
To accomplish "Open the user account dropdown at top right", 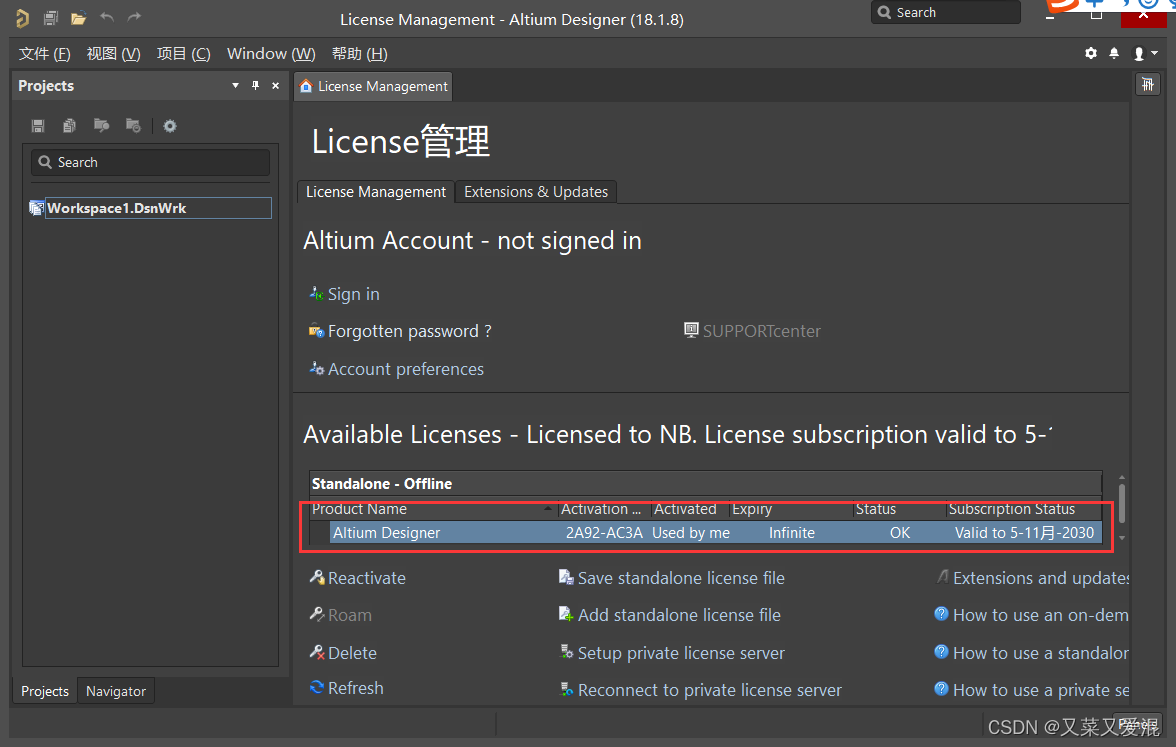I will [1144, 53].
